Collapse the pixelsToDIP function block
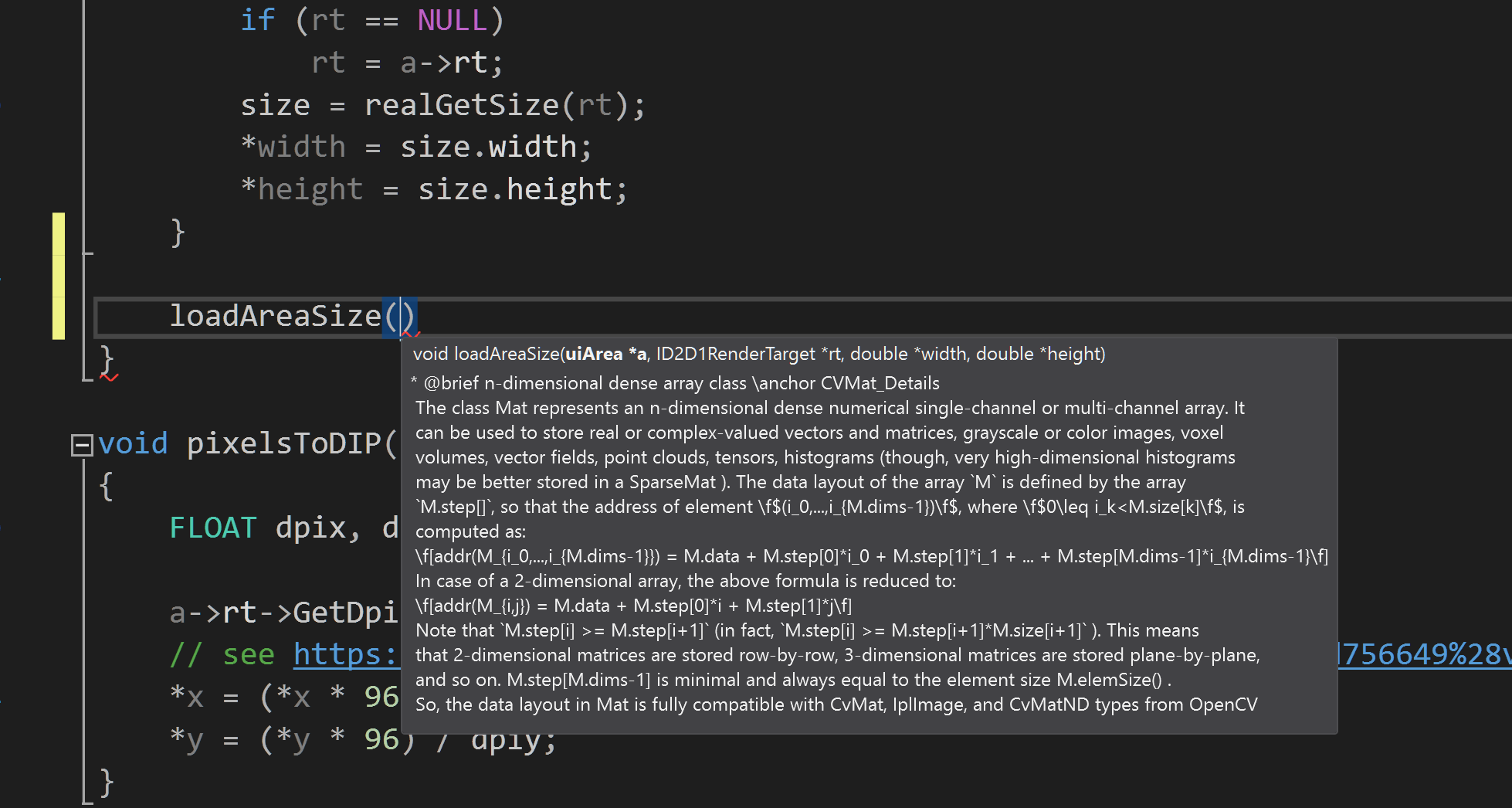 click(x=81, y=445)
